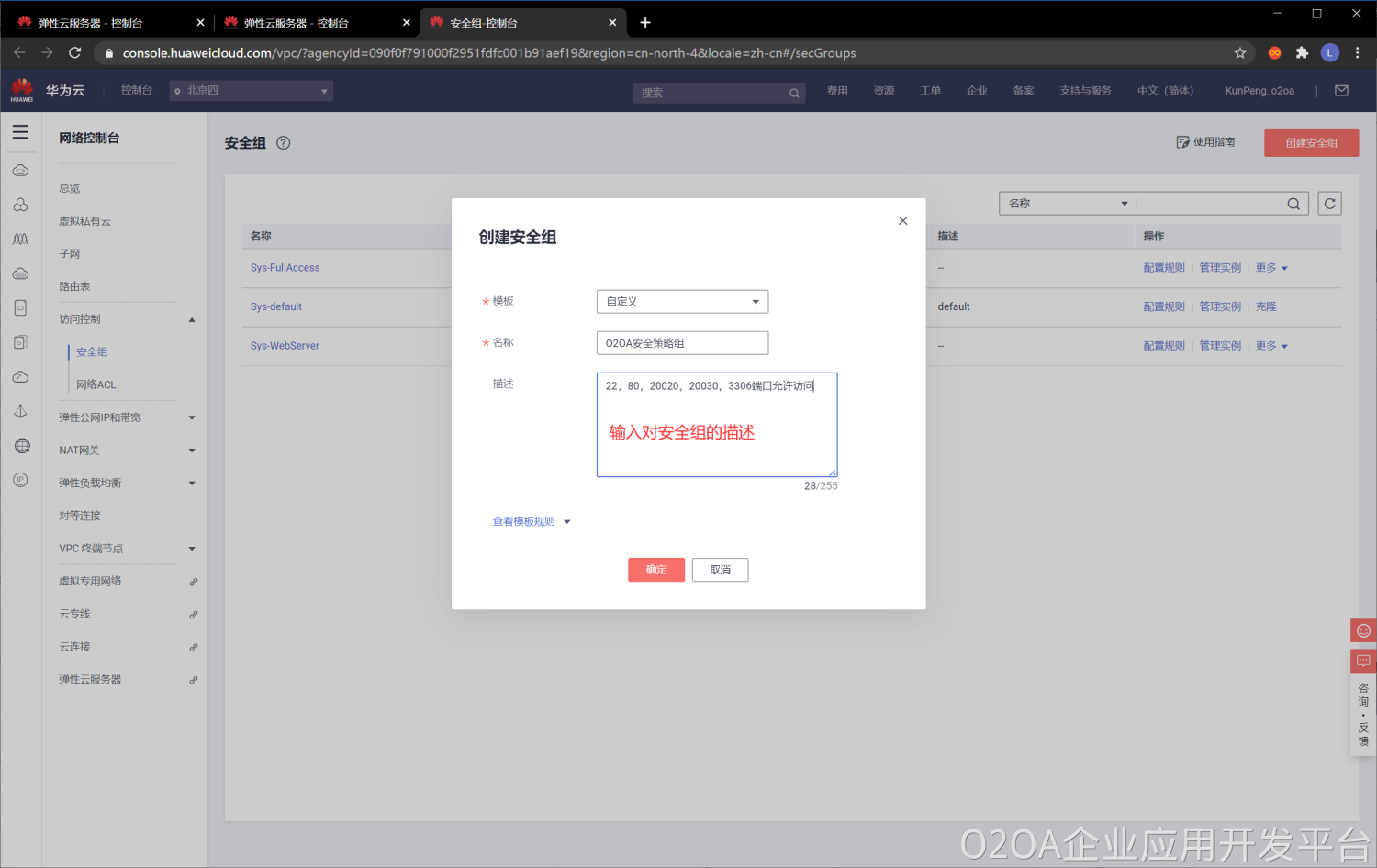The image size is (1377, 868).
Task: Select 网络ACL in the sidebar
Action: click(x=96, y=384)
